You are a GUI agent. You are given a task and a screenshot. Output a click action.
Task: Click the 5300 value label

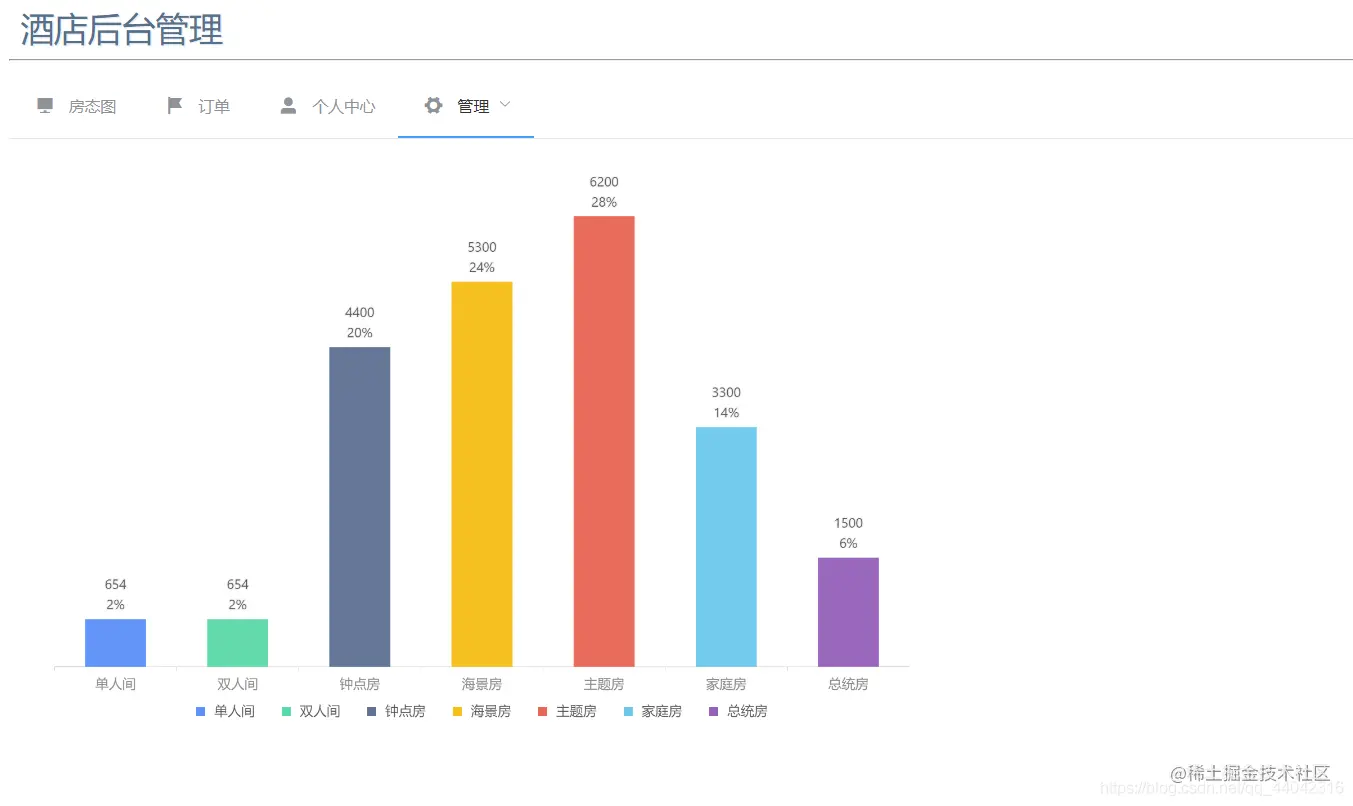pos(482,247)
